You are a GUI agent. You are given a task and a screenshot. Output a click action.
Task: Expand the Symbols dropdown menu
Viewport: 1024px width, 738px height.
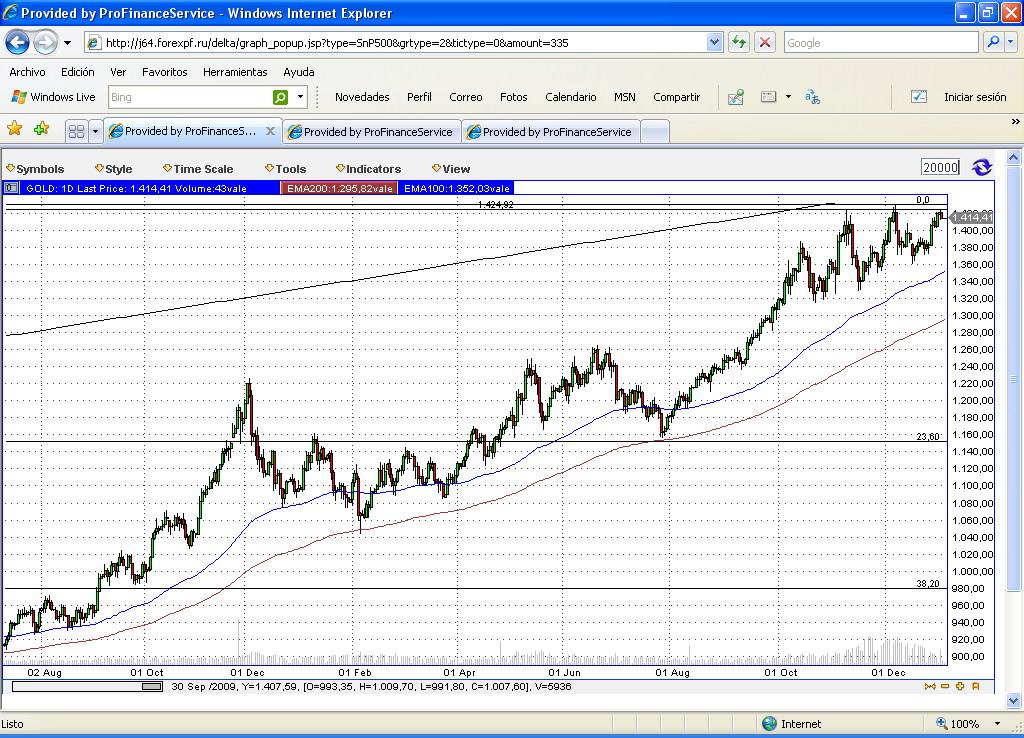tap(36, 169)
